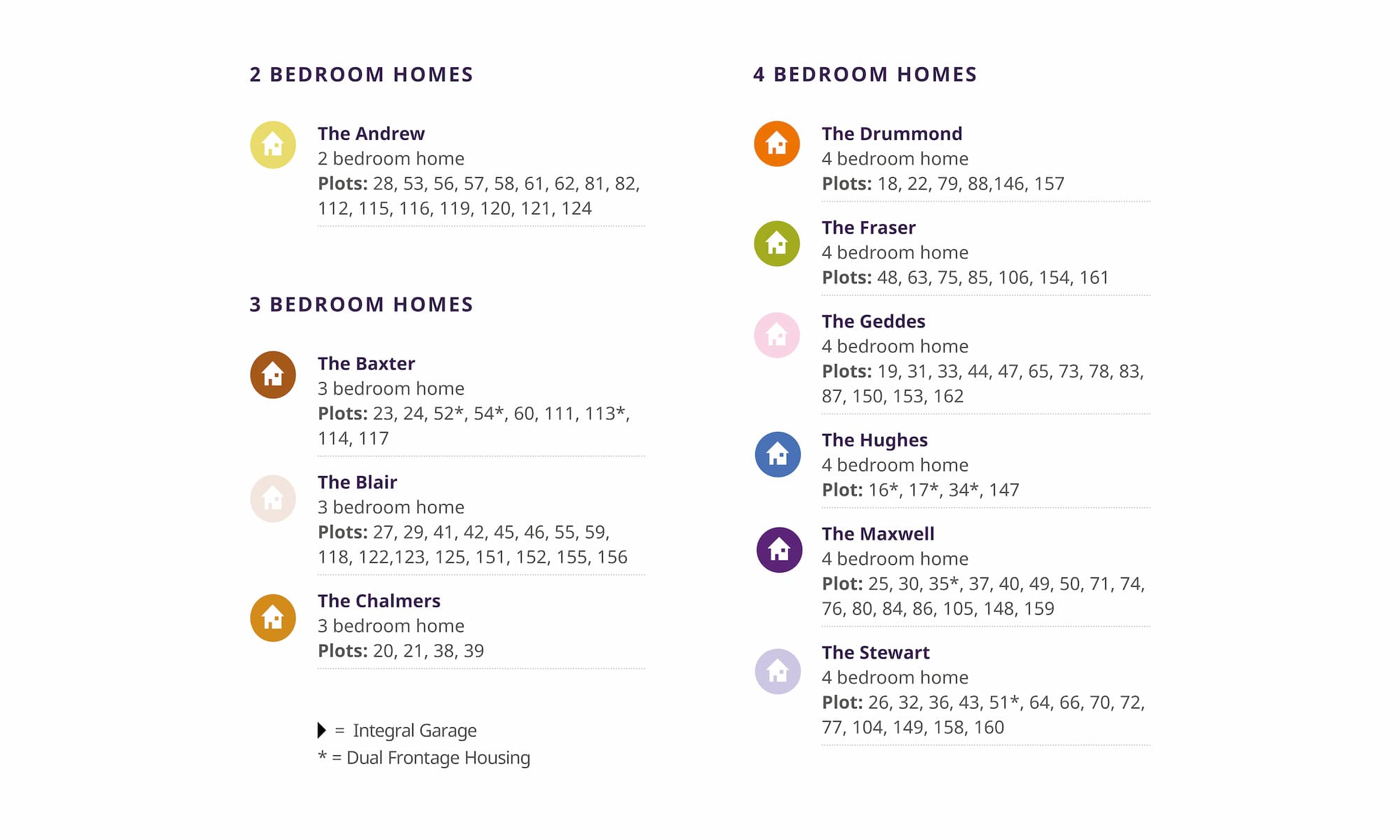Click the gold Chalmers house icon
1400x840 pixels.
273,618
